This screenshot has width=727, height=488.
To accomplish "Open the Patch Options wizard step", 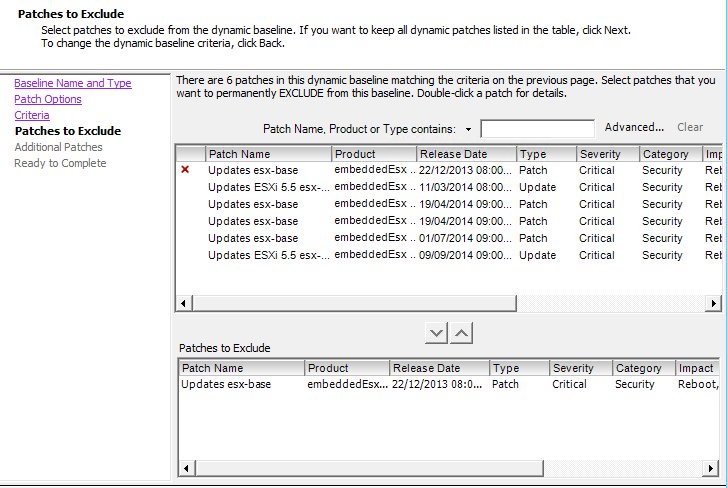I will [x=48, y=99].
